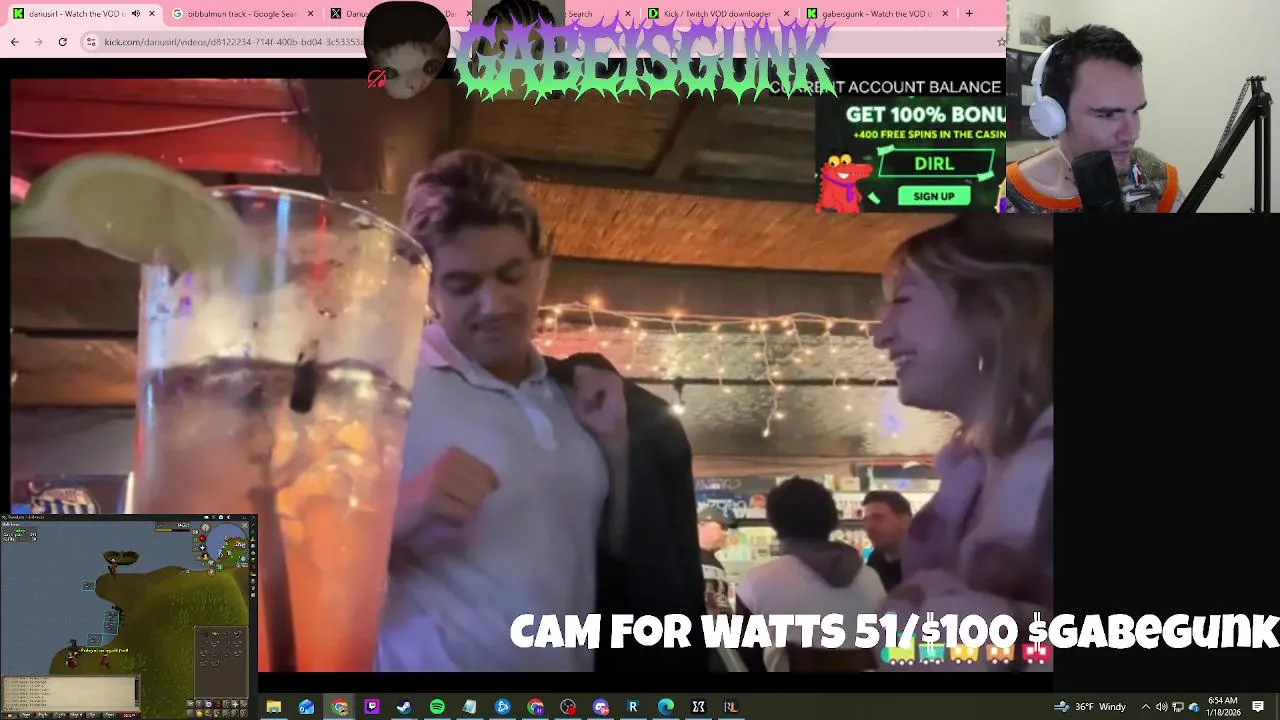Mute the danusirl tab via speaker icon
This screenshot has width=1280, height=720.
point(136,13)
